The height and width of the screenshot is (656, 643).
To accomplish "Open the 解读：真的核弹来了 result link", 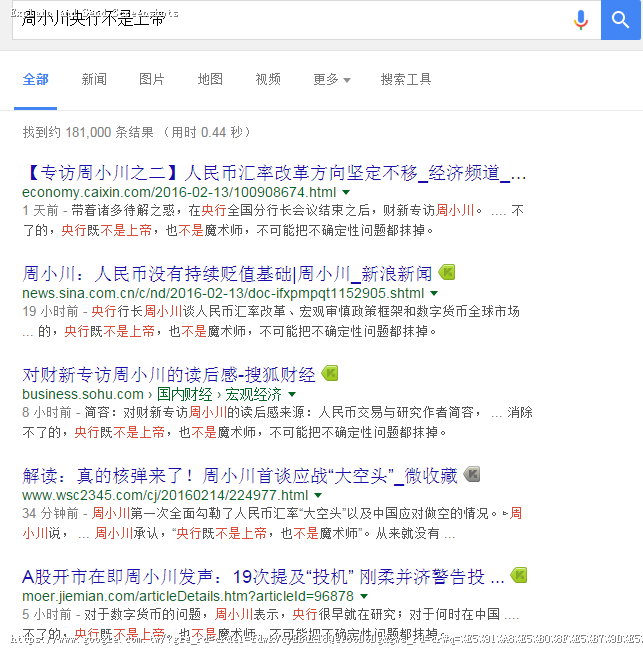I will pos(240,476).
